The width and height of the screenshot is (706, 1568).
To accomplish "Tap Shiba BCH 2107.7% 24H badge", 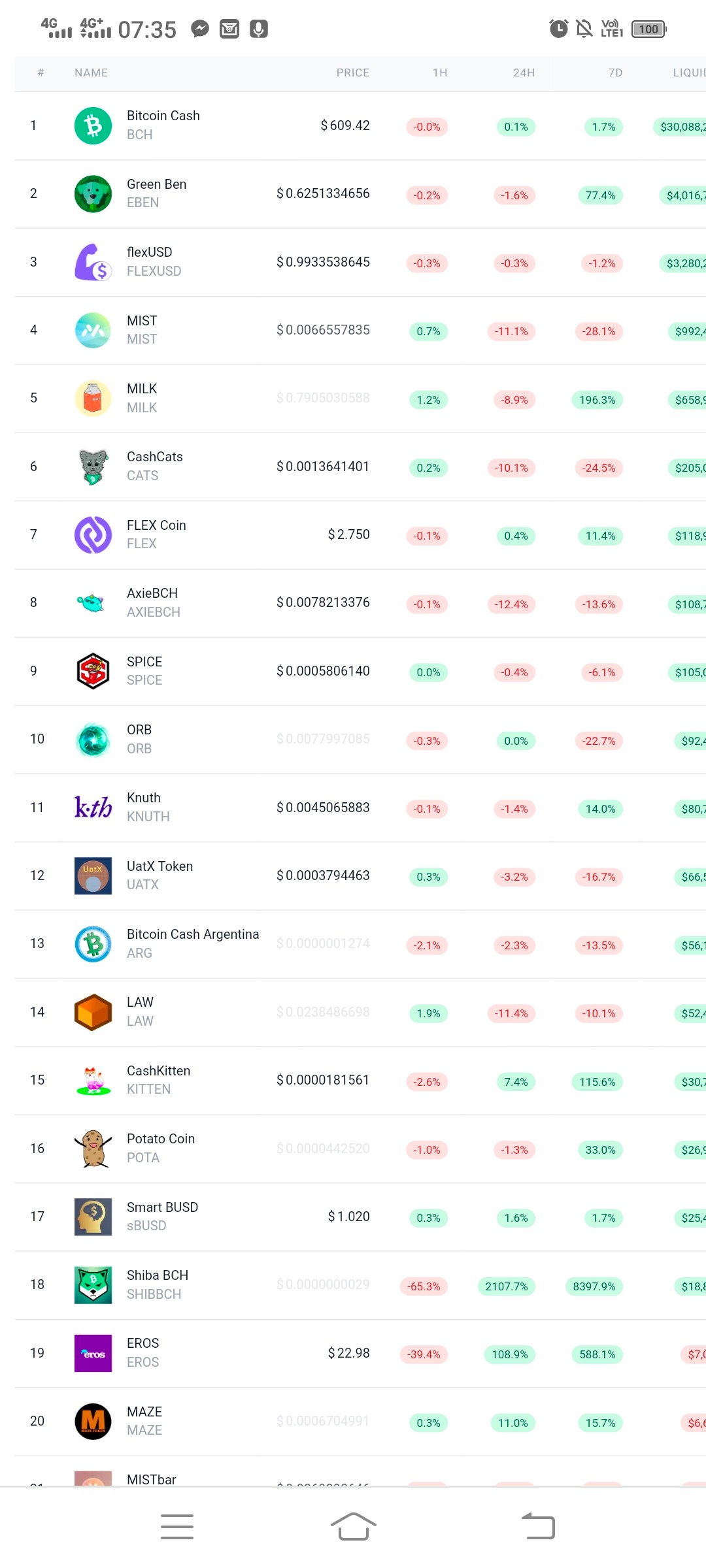I will (x=507, y=1286).
